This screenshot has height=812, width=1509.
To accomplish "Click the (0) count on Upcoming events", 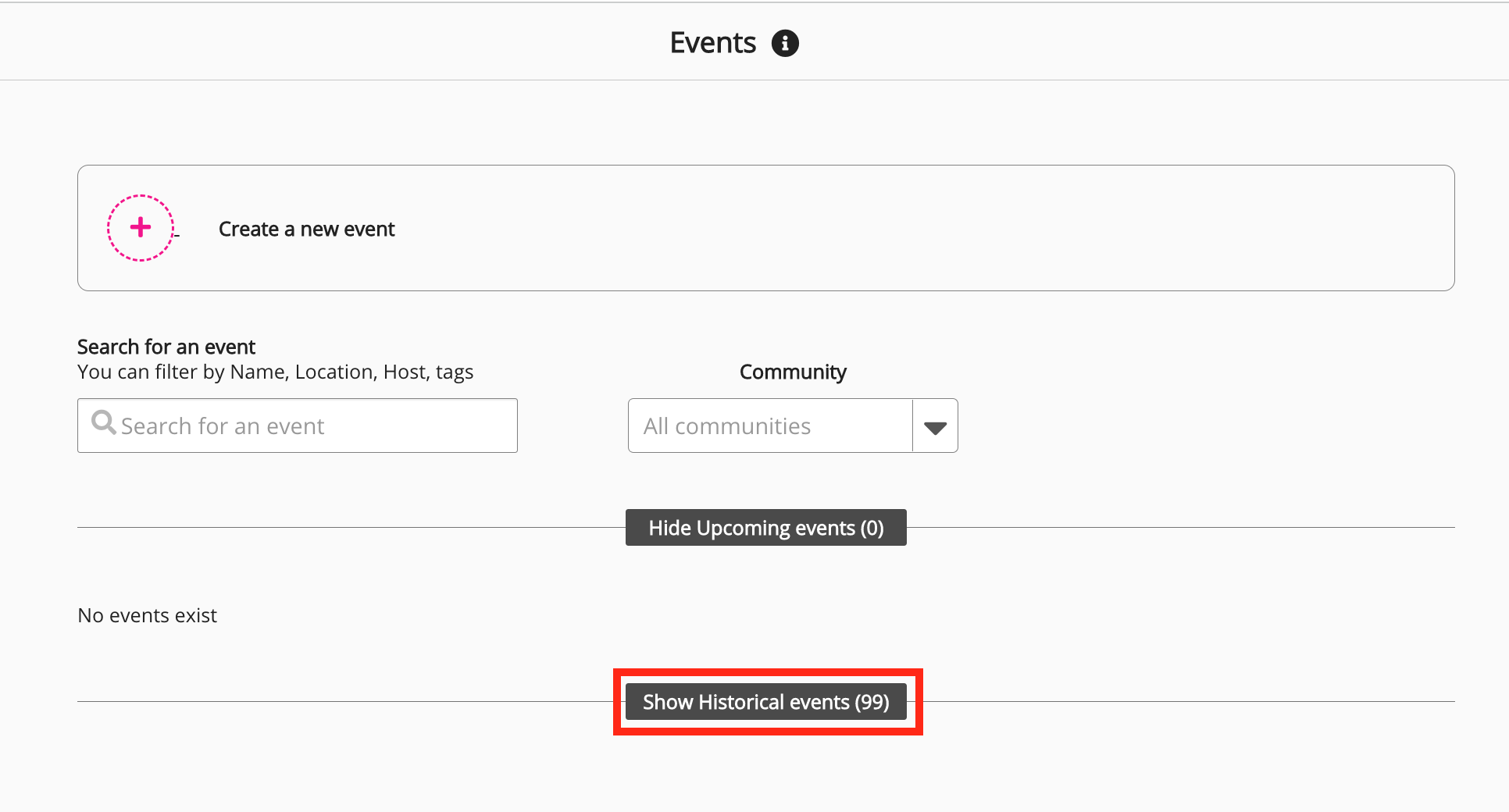I will pos(872,528).
